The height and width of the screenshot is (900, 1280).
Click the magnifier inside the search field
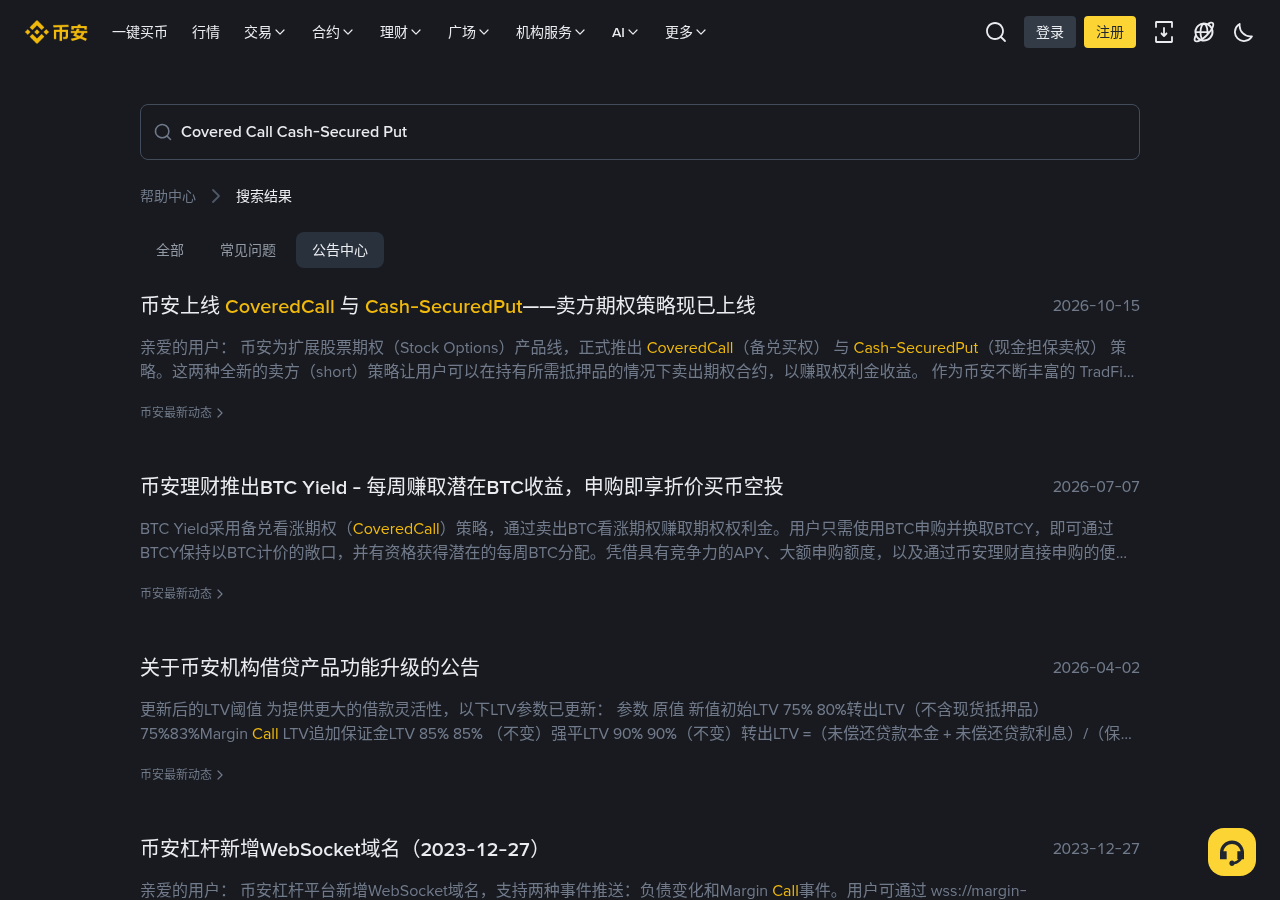click(x=163, y=132)
